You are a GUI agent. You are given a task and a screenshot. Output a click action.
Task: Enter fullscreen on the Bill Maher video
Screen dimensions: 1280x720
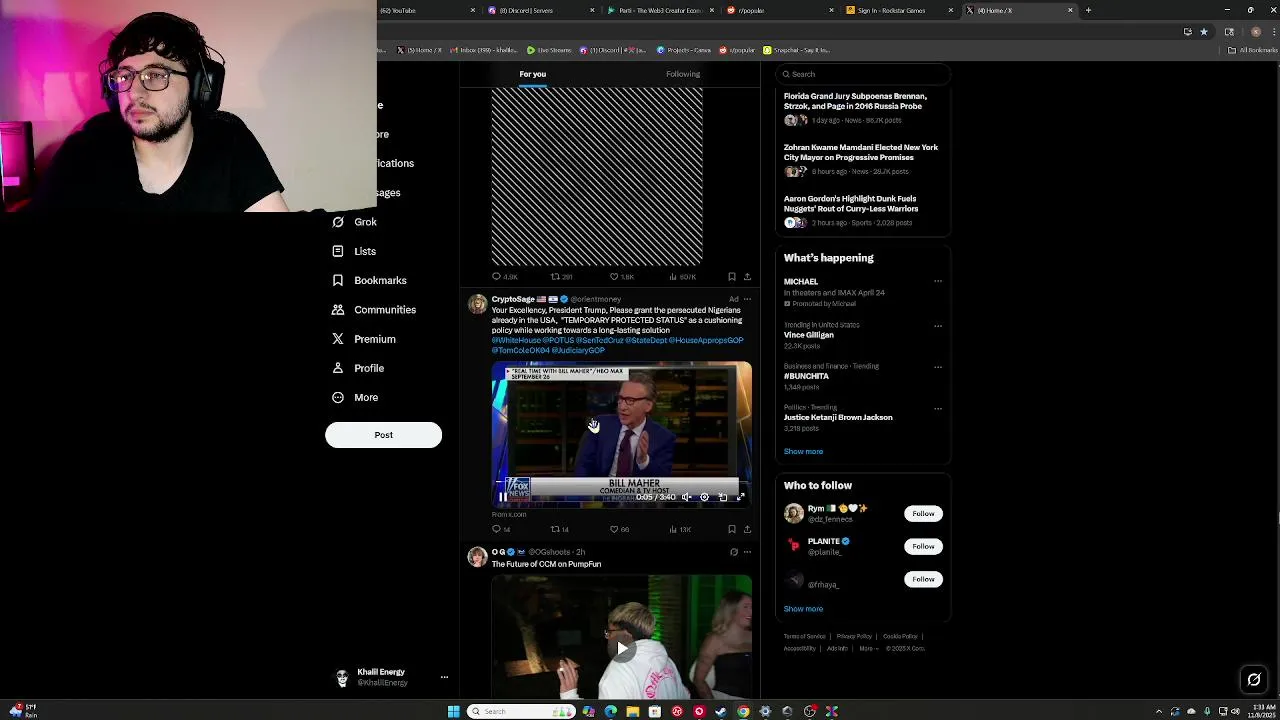click(x=741, y=497)
